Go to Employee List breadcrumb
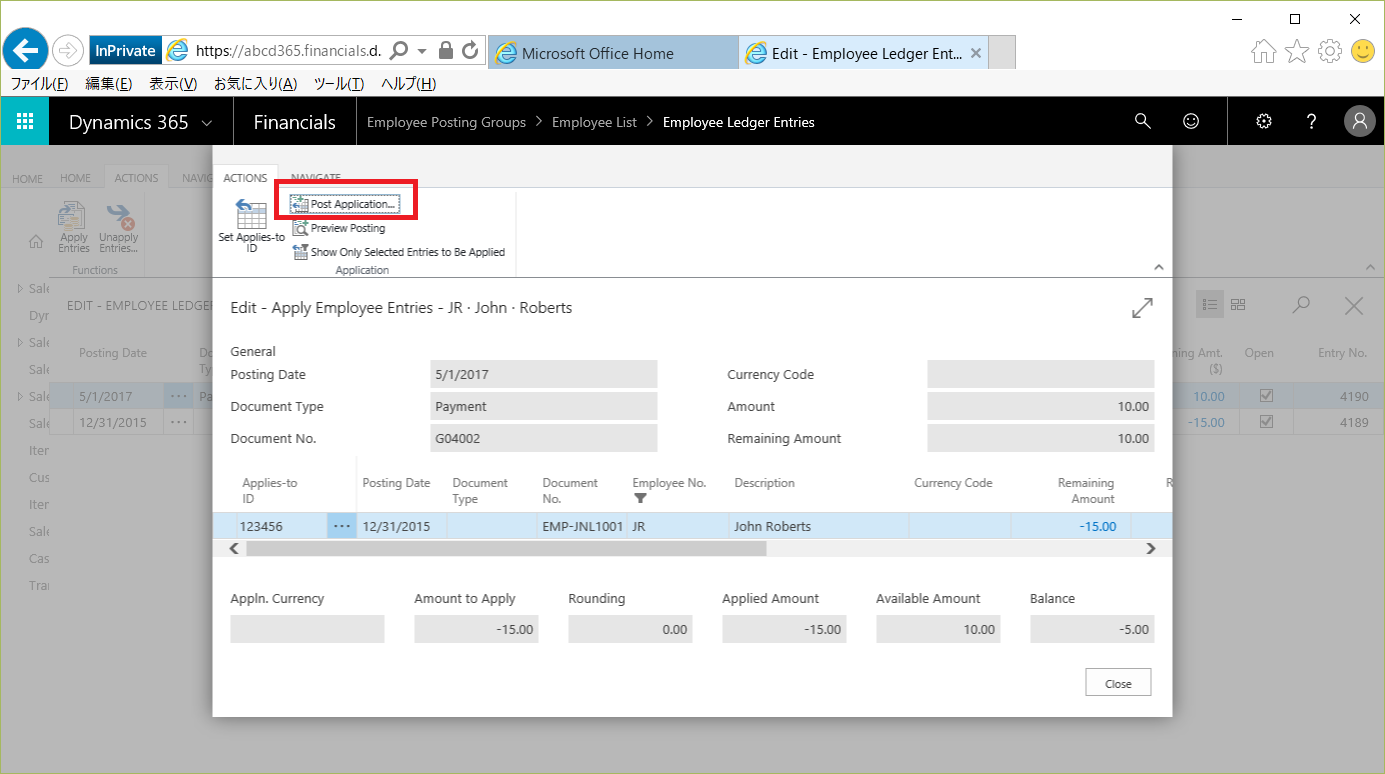The width and height of the screenshot is (1385, 774). (594, 122)
